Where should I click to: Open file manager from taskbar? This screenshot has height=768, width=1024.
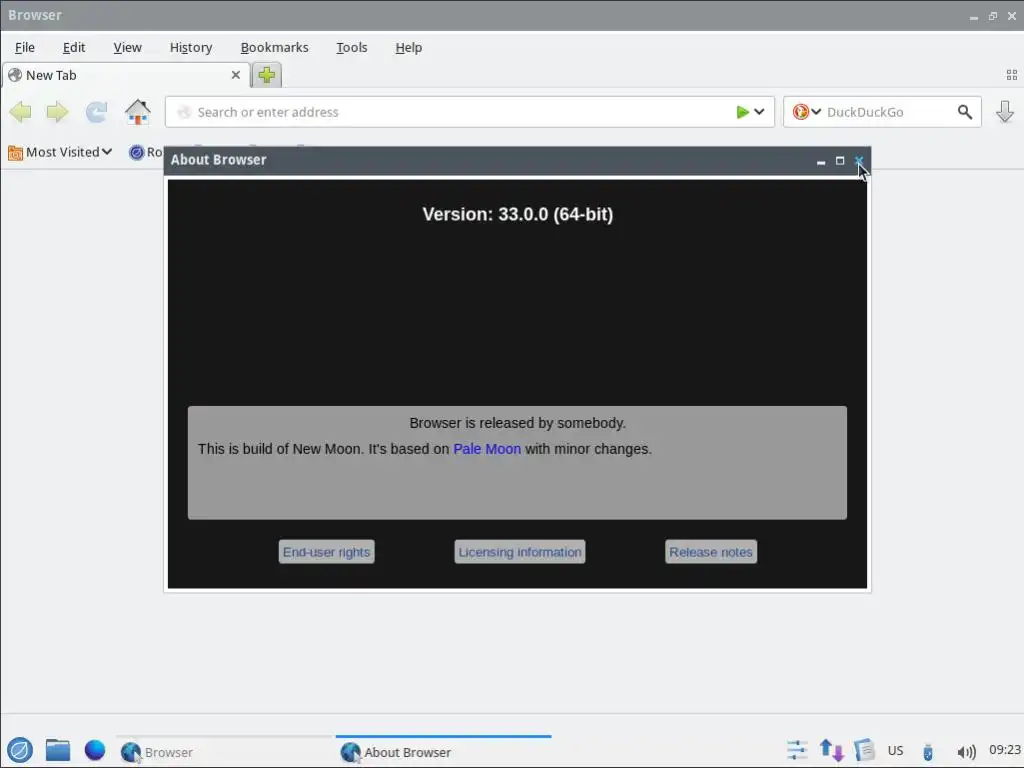pos(58,750)
